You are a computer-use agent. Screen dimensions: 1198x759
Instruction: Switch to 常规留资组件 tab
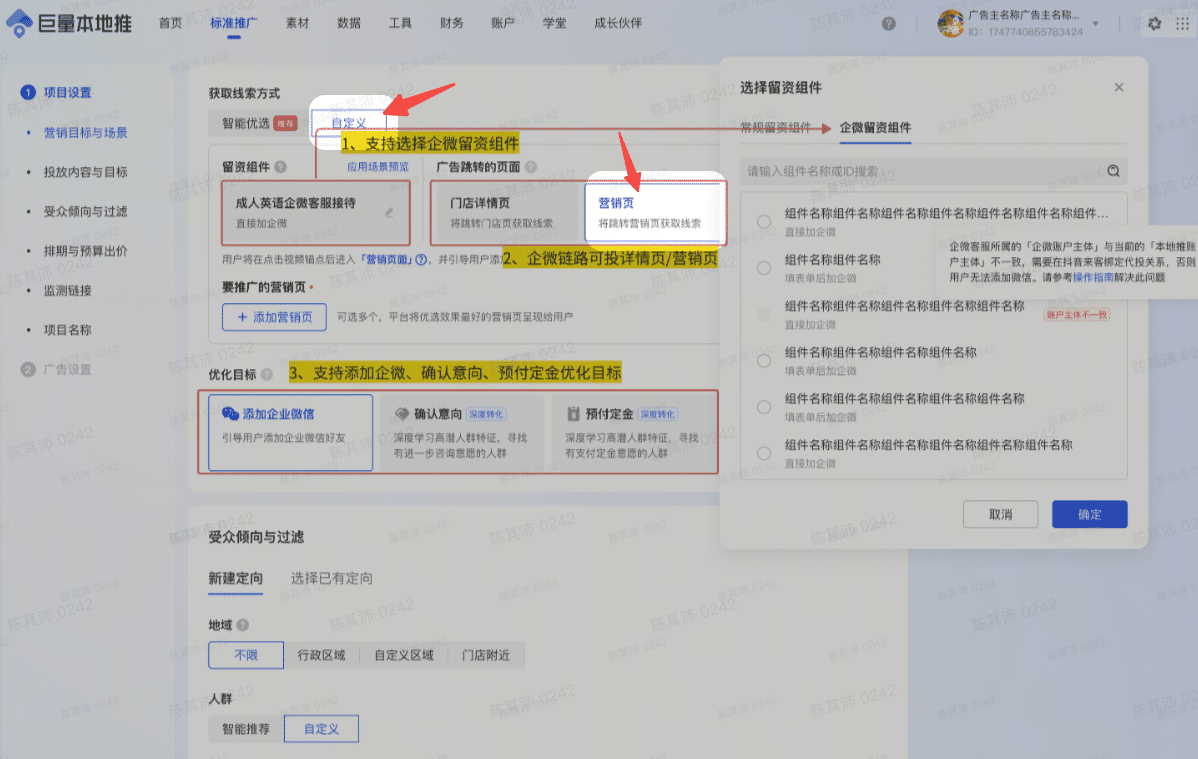(x=775, y=128)
